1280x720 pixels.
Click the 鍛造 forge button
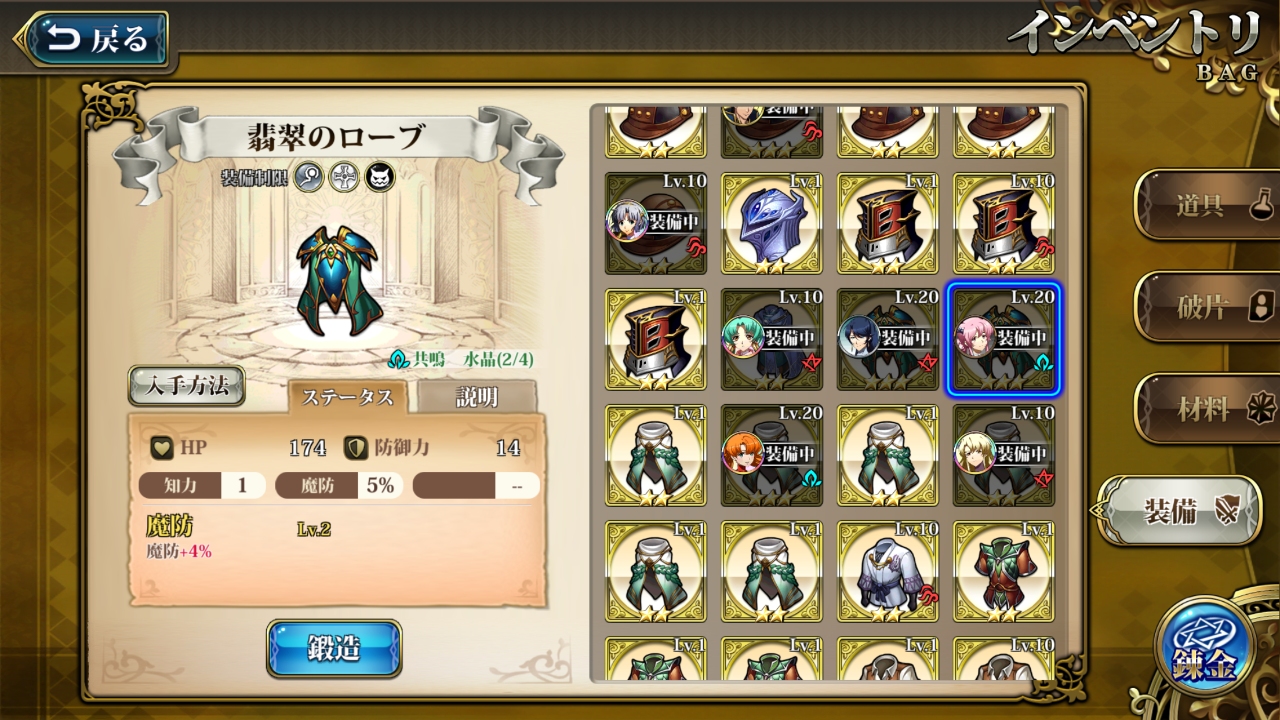coord(334,648)
